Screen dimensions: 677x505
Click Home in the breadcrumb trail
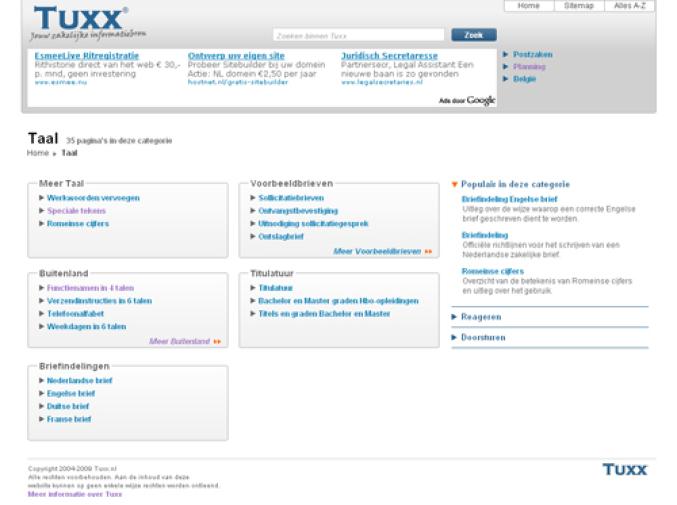(x=37, y=153)
